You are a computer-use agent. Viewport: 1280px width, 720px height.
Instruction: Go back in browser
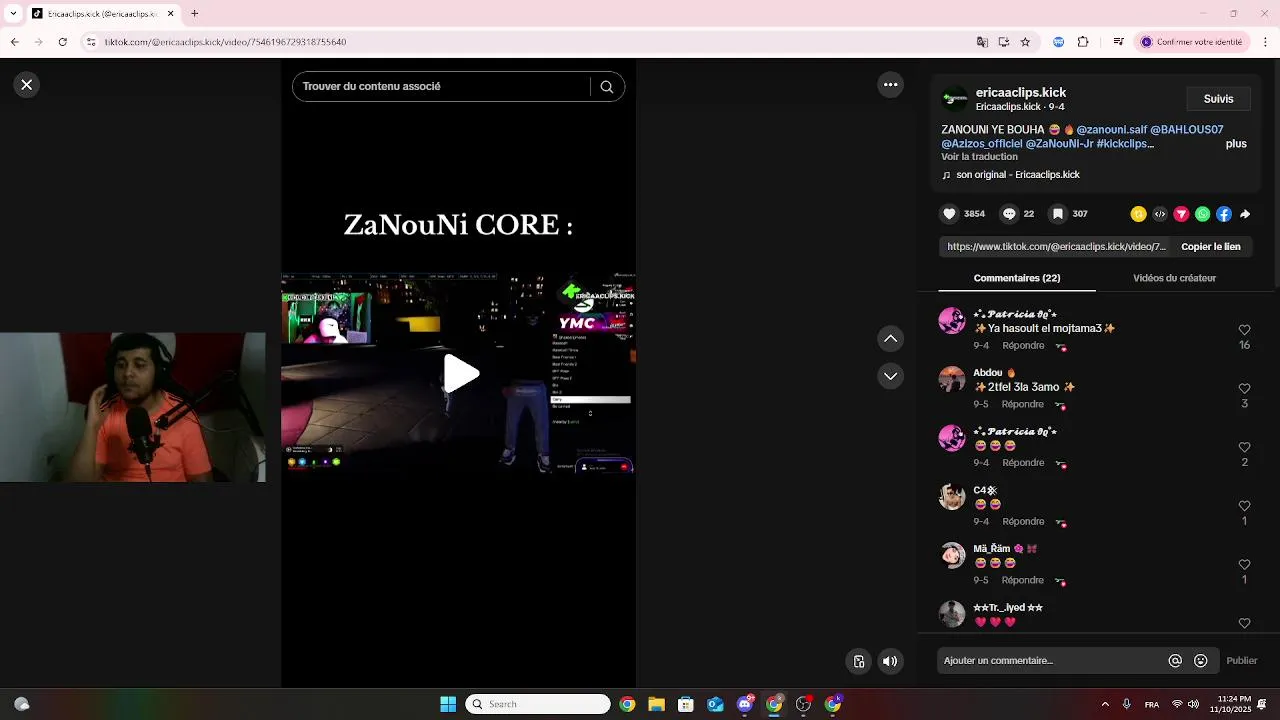tap(14, 42)
